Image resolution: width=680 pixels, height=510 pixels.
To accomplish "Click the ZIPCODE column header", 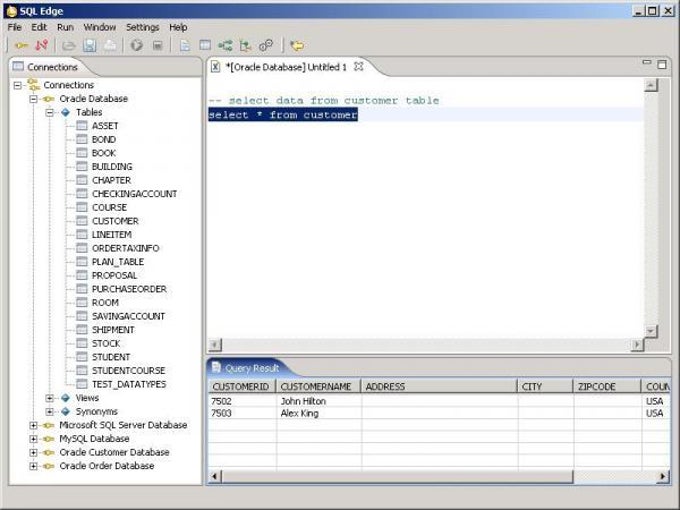I will pyautogui.click(x=607, y=386).
